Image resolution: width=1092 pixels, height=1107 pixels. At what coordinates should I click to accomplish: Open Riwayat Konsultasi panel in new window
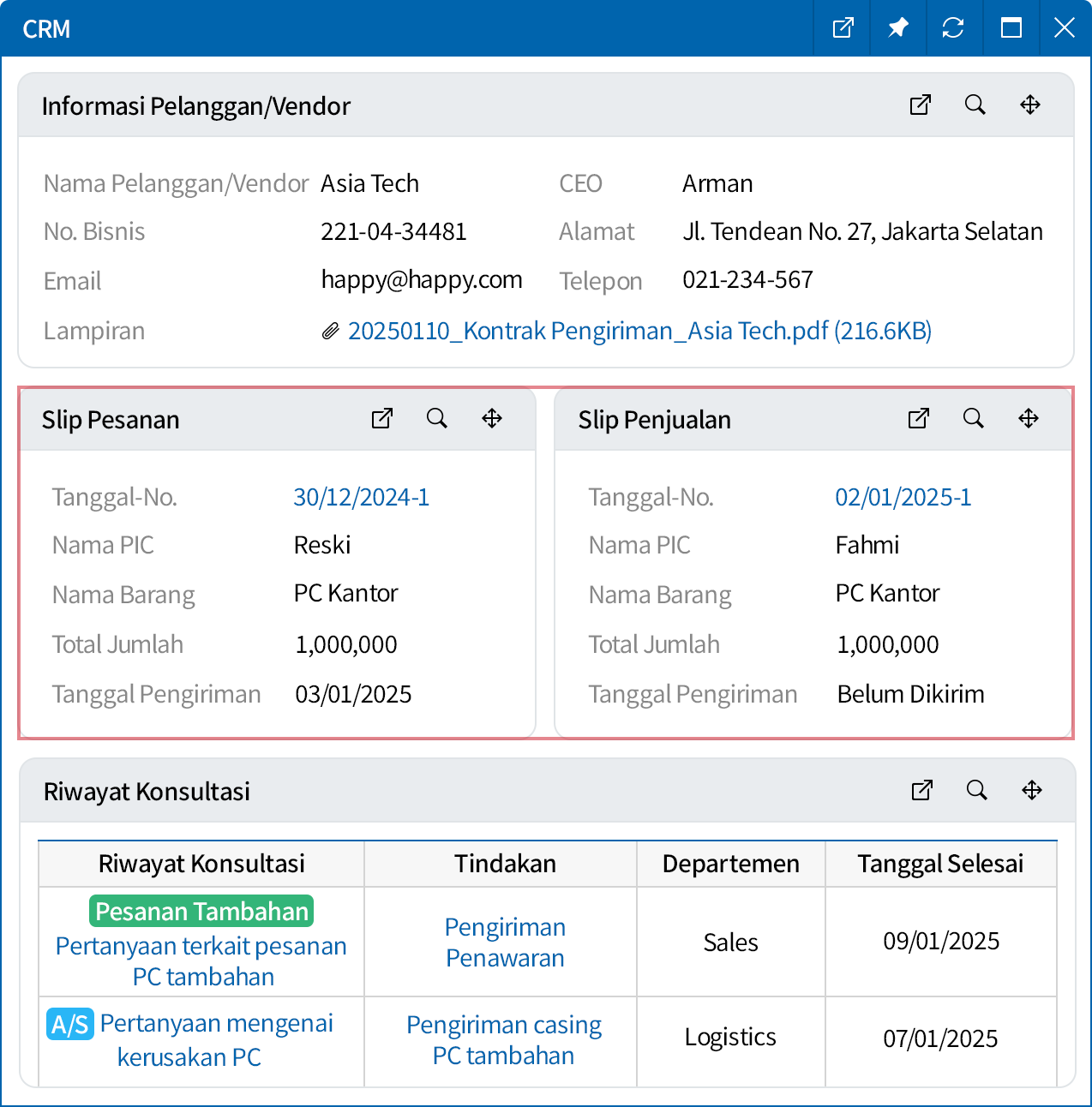coord(922,790)
